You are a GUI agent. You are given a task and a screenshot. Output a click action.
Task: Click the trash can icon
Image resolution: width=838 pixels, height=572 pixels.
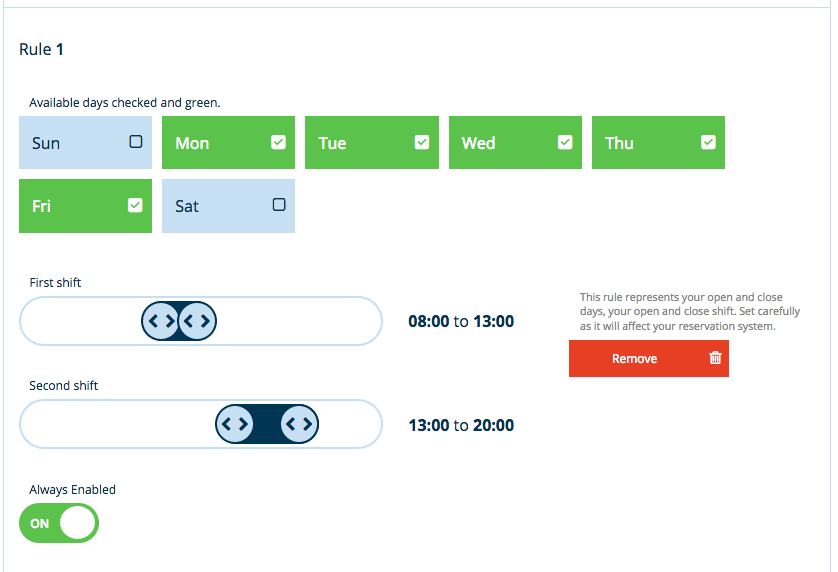point(715,358)
